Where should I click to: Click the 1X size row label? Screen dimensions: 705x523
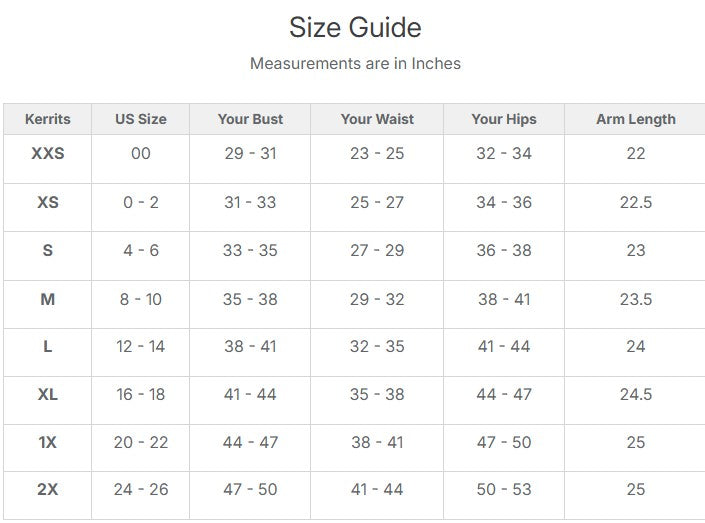[48, 442]
